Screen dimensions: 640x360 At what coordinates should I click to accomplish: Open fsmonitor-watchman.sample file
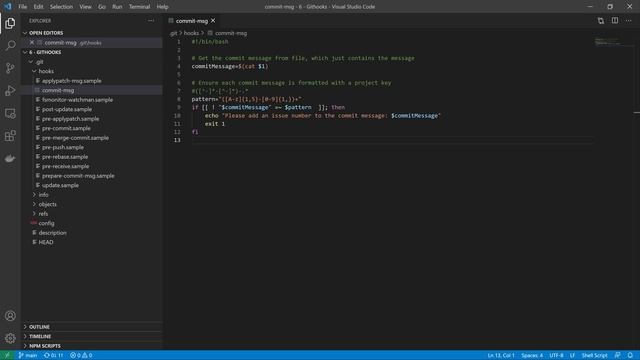[x=77, y=100]
